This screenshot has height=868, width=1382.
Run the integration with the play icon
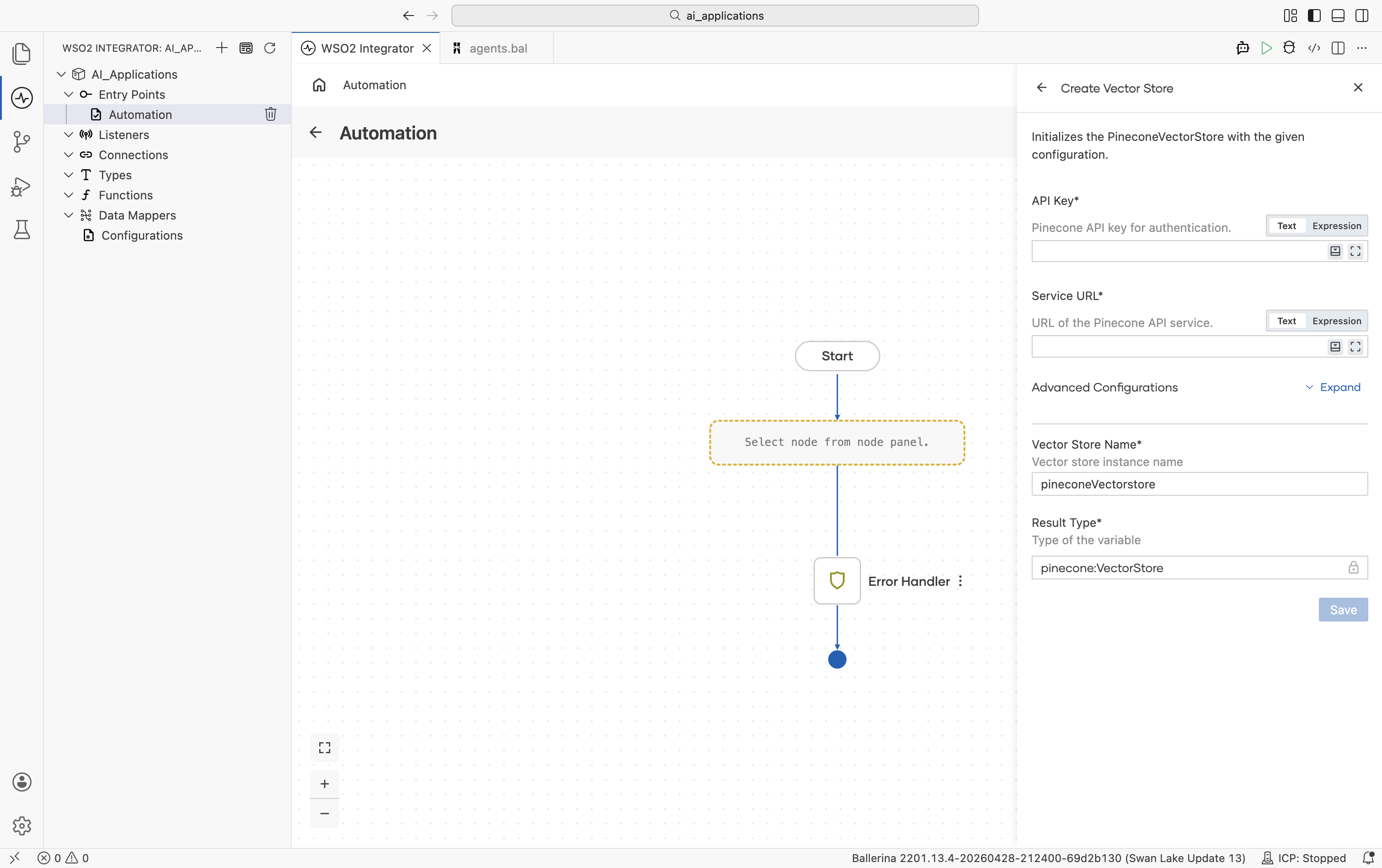[x=1267, y=48]
